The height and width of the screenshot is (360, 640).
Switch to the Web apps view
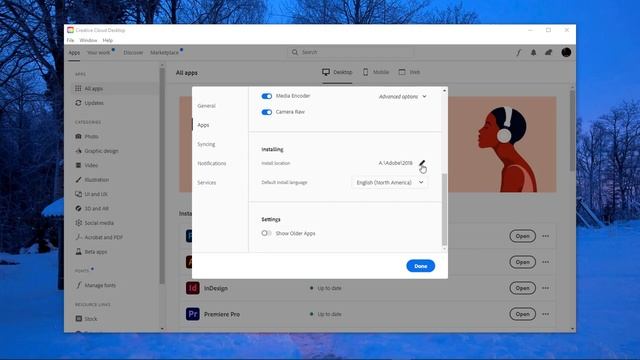coord(409,72)
